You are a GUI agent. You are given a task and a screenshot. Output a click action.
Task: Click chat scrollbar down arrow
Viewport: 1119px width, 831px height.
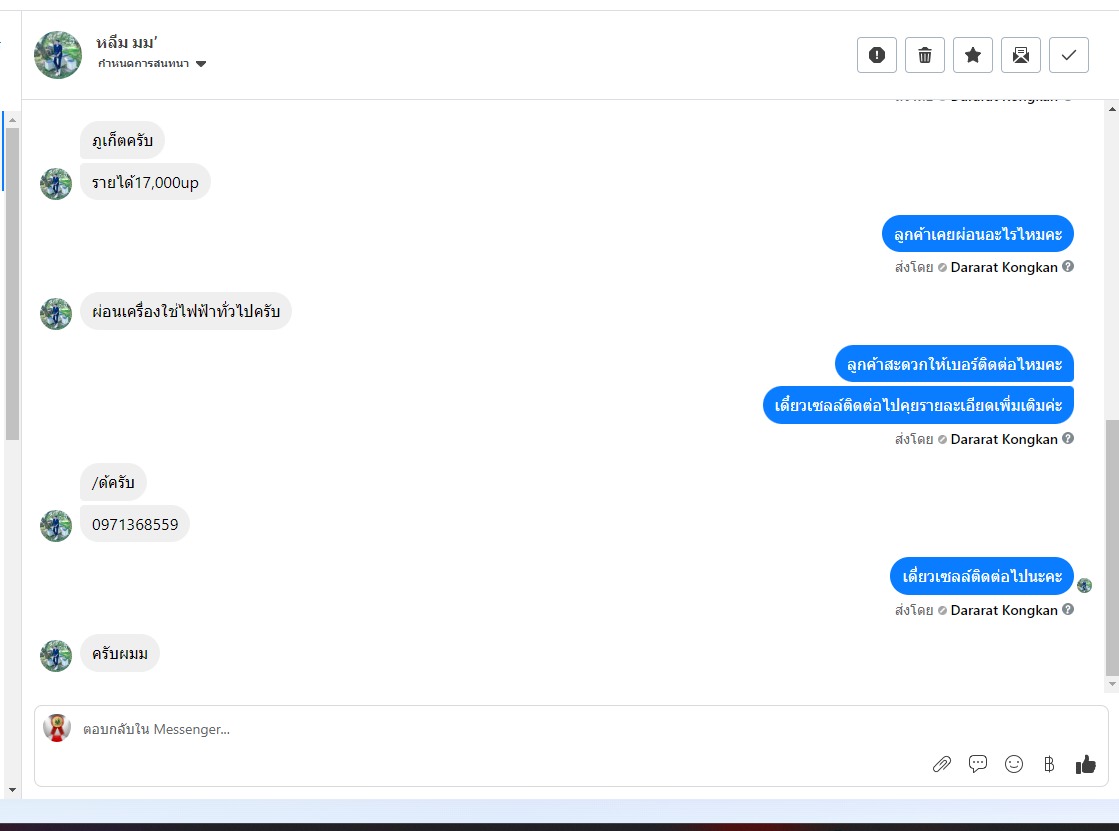(x=1112, y=684)
